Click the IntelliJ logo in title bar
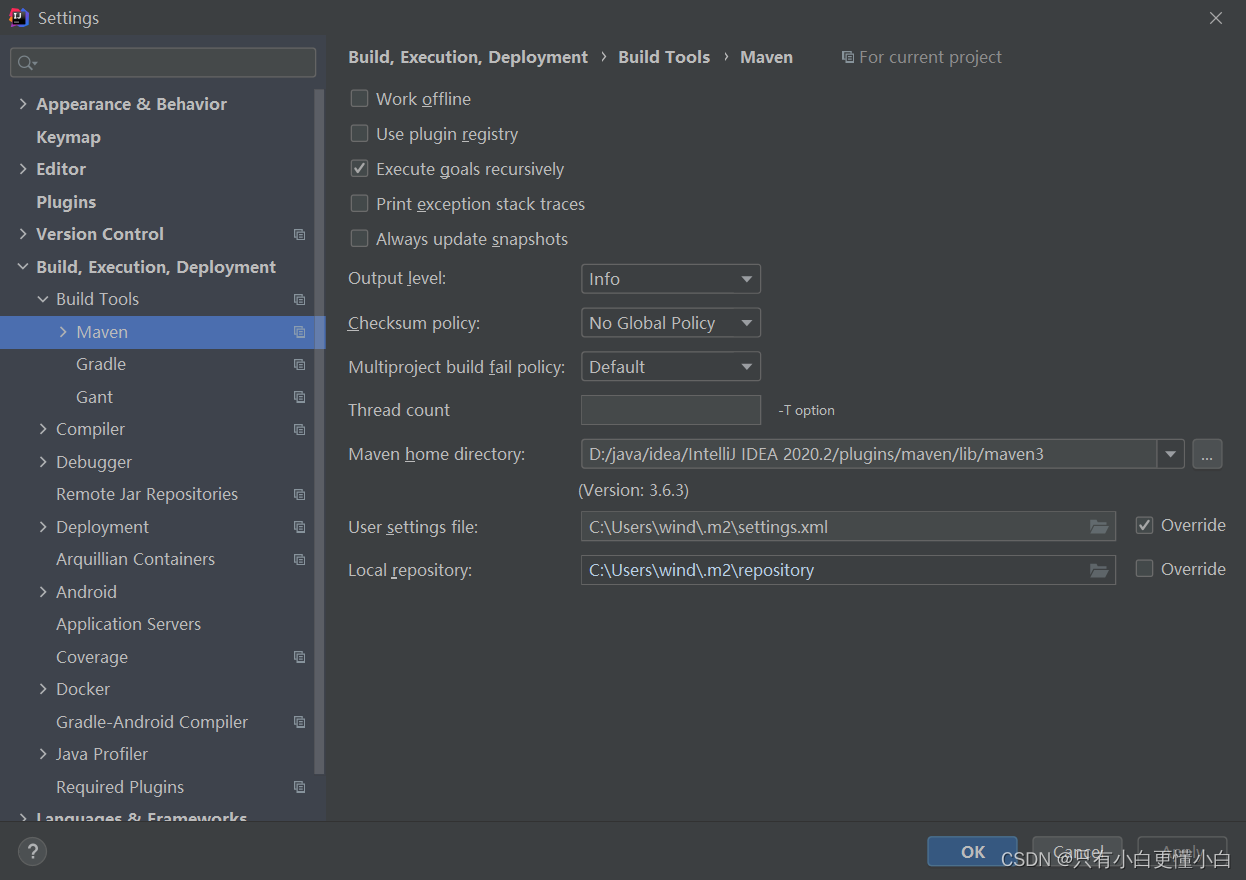 click(19, 17)
